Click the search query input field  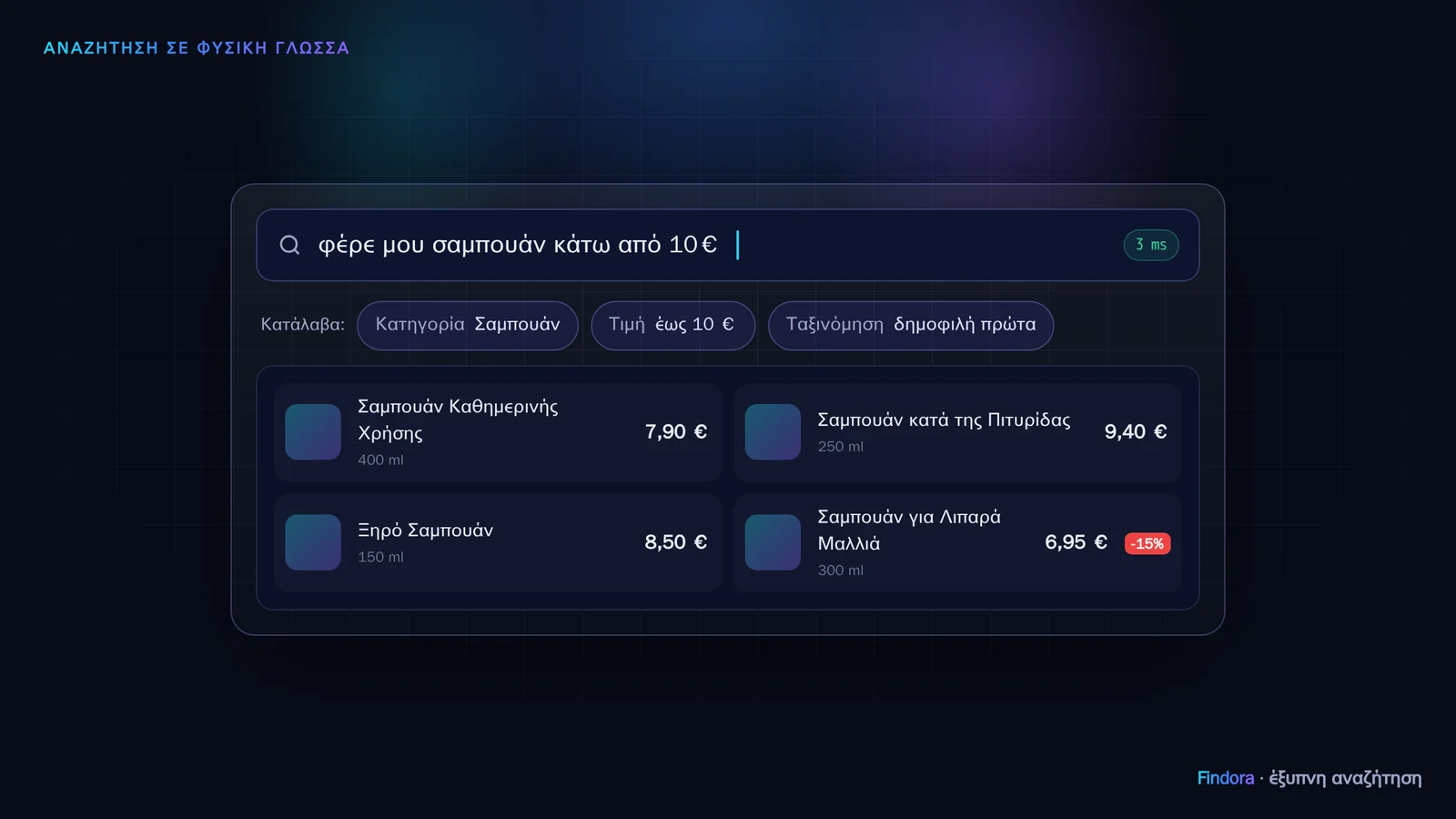point(728,245)
